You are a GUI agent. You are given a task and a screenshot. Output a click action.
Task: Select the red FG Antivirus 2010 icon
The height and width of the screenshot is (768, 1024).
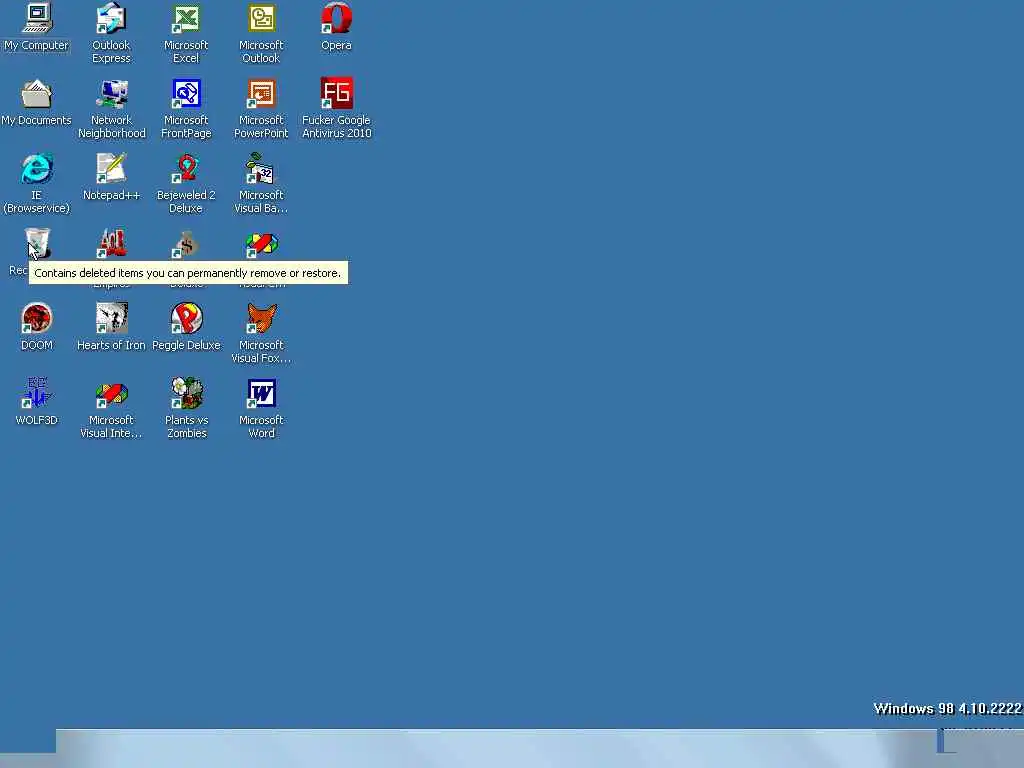pos(336,93)
